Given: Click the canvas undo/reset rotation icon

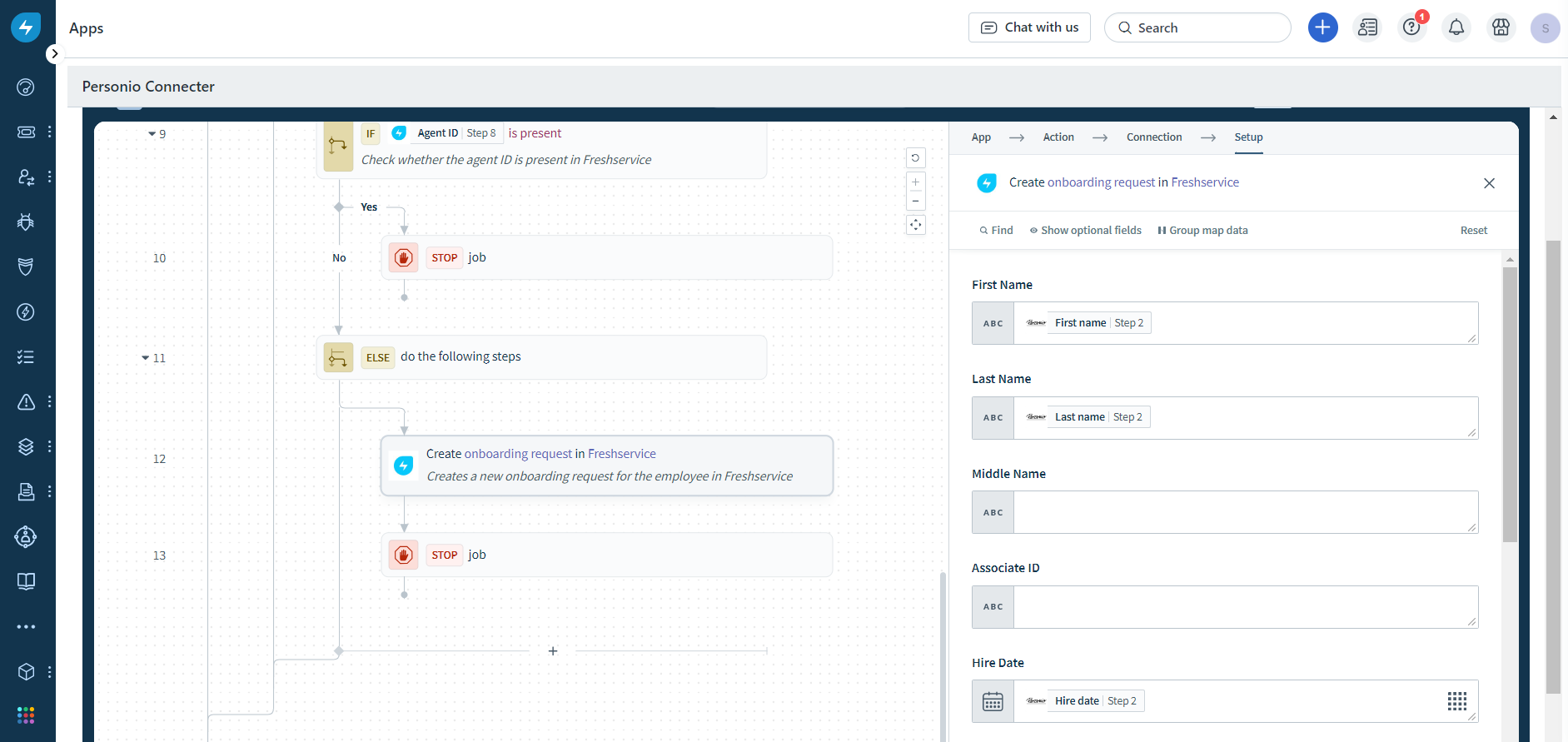Looking at the screenshot, I should coord(915,158).
